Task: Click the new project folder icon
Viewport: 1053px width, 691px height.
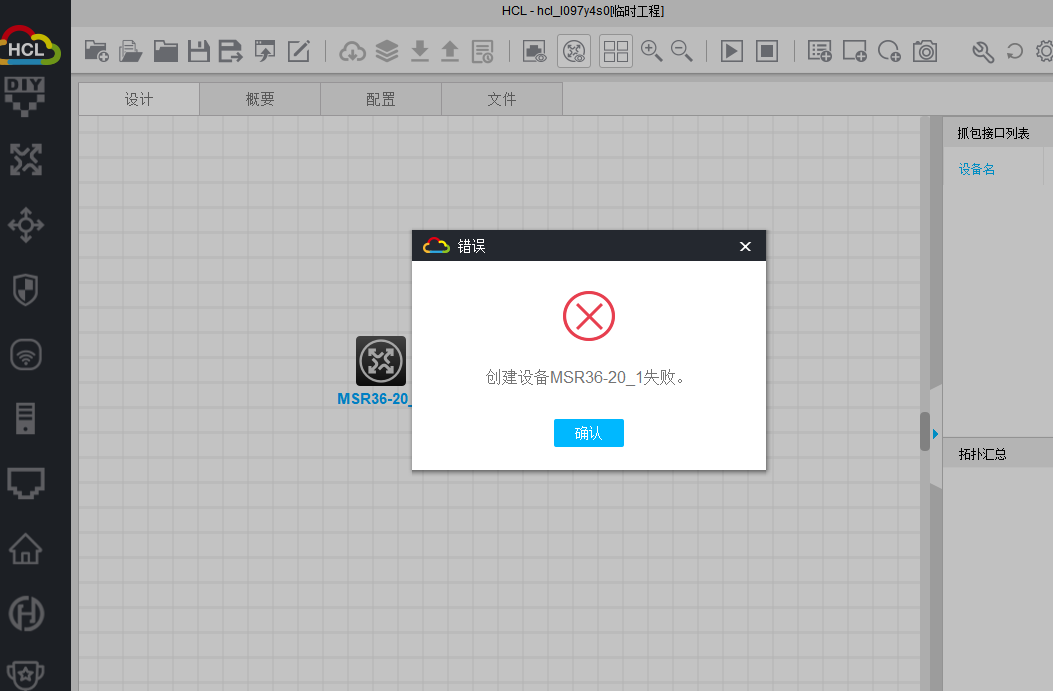Action: pos(97,51)
